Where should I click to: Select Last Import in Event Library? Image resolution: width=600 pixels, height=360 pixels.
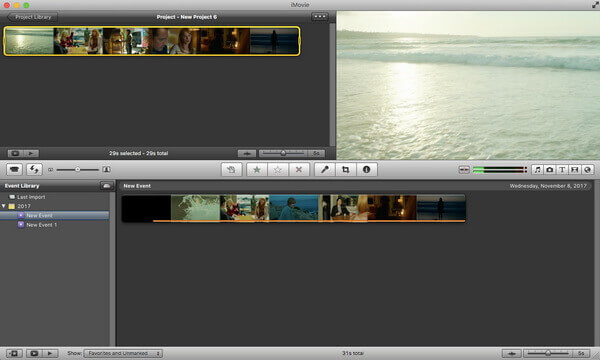31,197
